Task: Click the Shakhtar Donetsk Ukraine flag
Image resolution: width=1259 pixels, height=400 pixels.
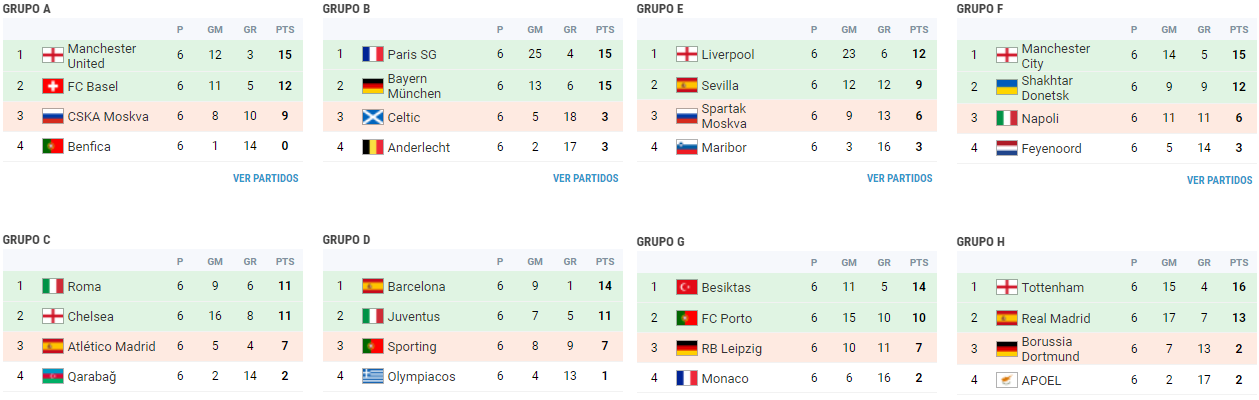Action: point(1007,88)
